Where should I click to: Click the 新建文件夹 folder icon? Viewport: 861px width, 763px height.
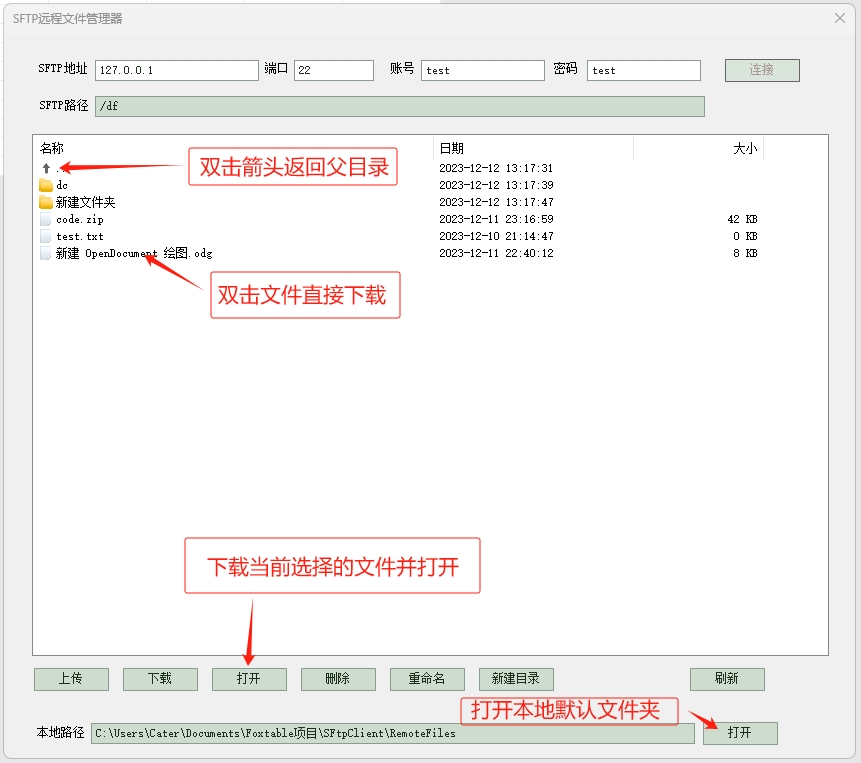46,202
